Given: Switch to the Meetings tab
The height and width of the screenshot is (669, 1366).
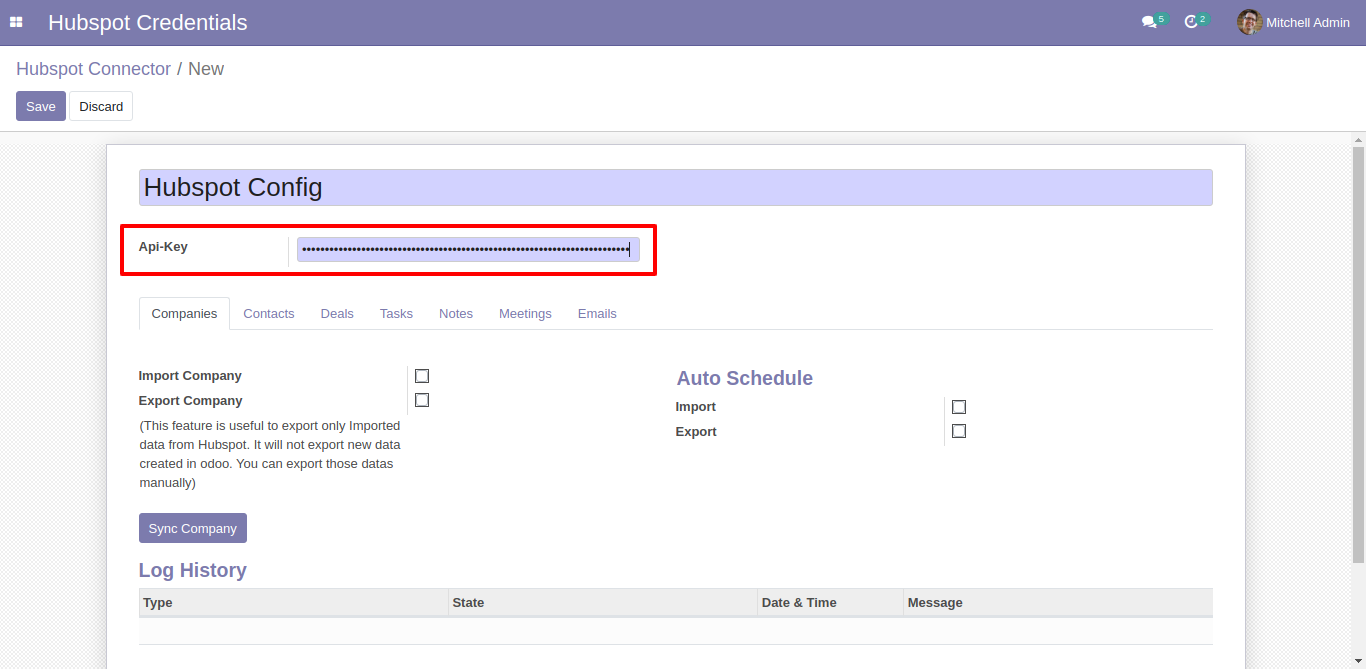Looking at the screenshot, I should tap(525, 313).
